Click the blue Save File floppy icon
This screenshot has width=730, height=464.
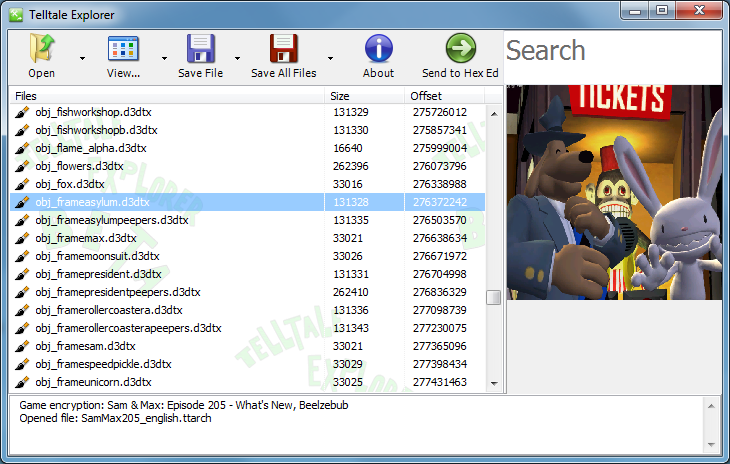click(200, 48)
